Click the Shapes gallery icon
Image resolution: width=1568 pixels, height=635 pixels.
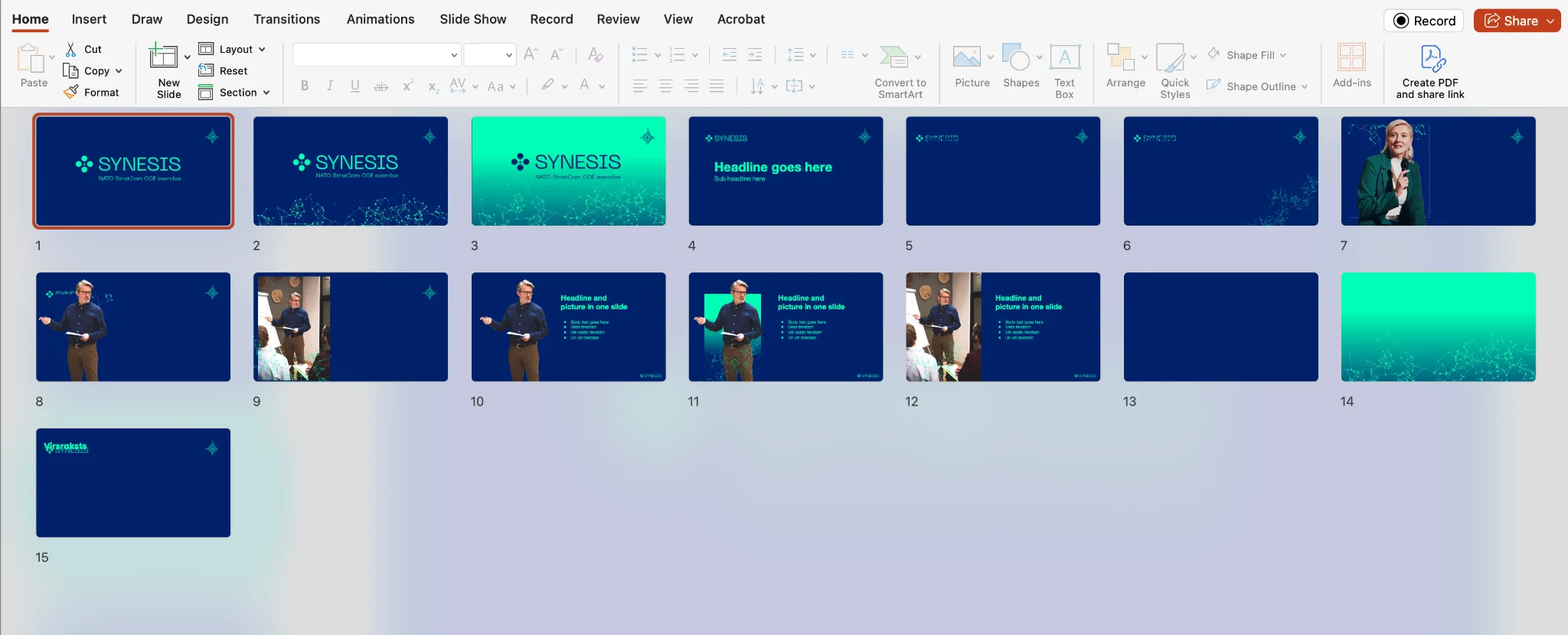click(x=1016, y=57)
